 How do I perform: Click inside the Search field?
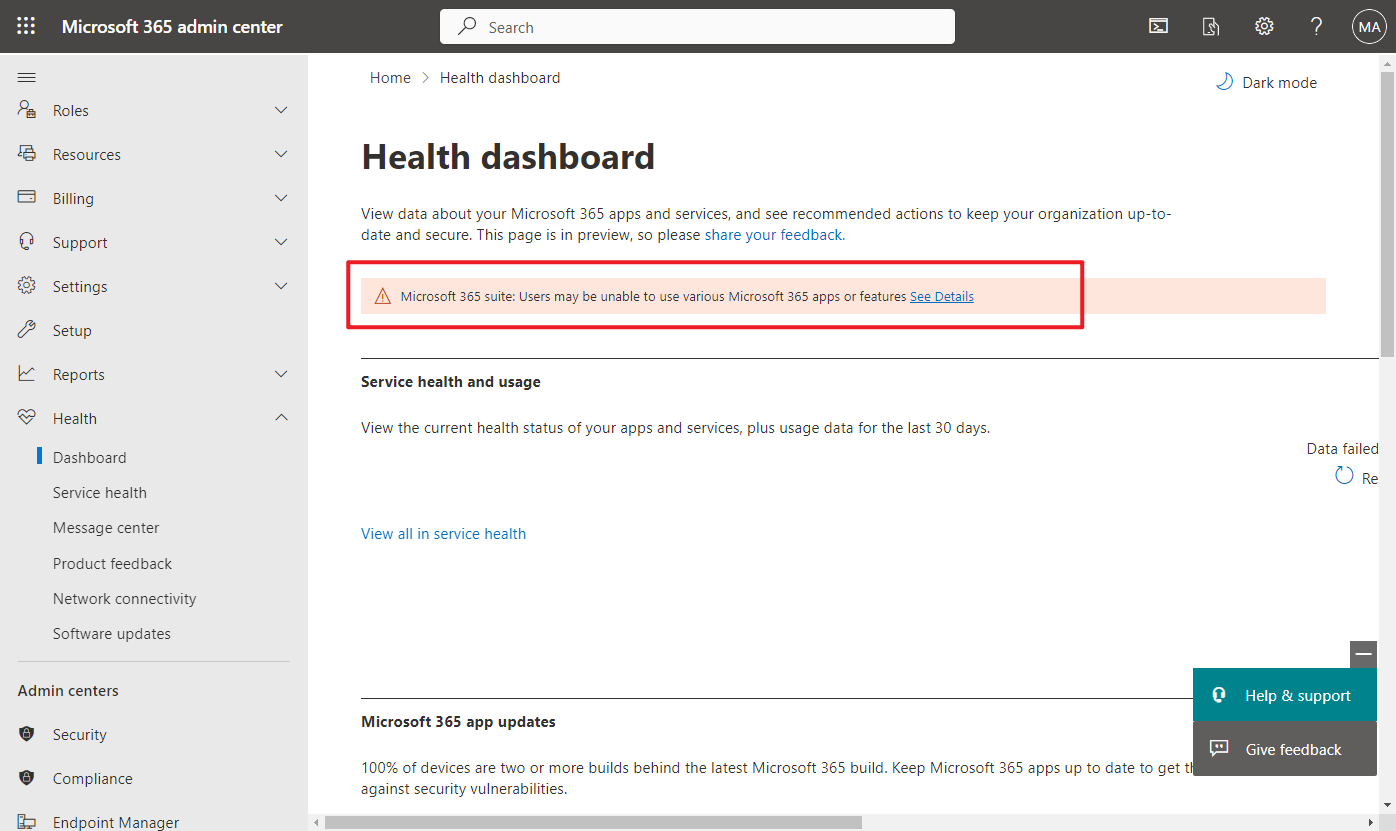(x=697, y=26)
